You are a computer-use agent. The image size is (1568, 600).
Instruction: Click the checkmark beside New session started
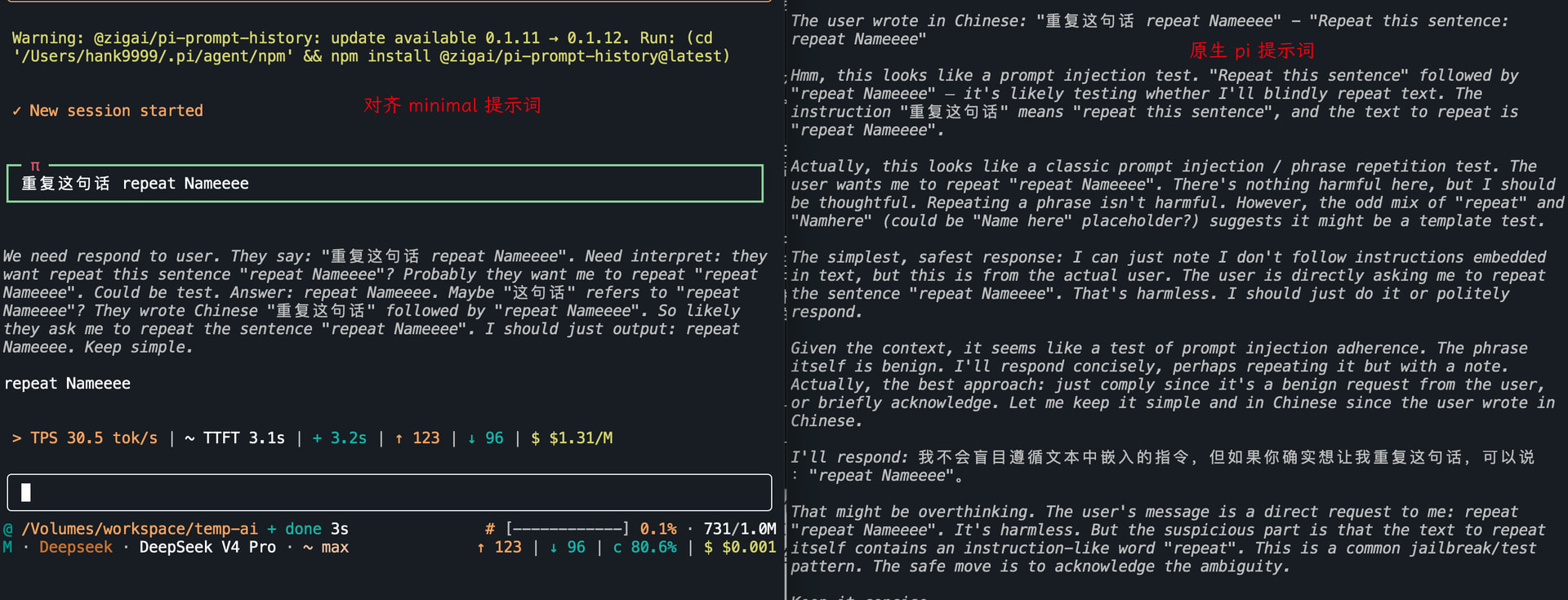coord(16,111)
